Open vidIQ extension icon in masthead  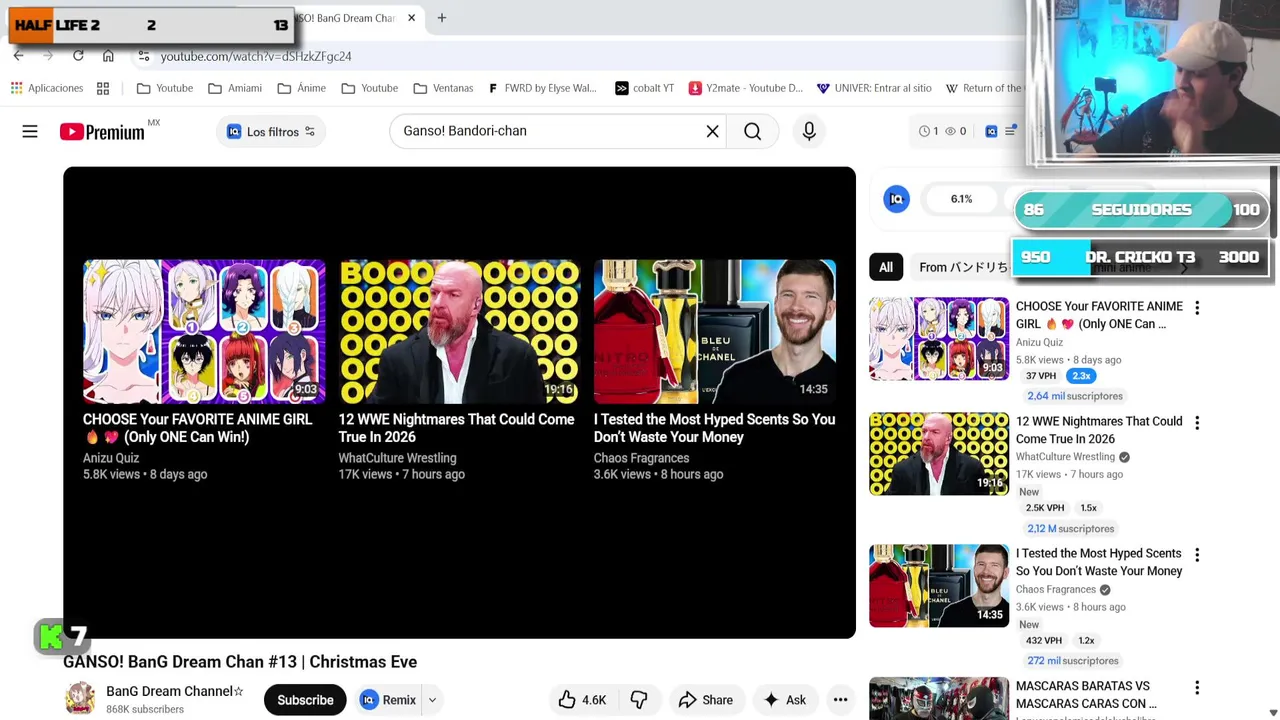(x=991, y=131)
